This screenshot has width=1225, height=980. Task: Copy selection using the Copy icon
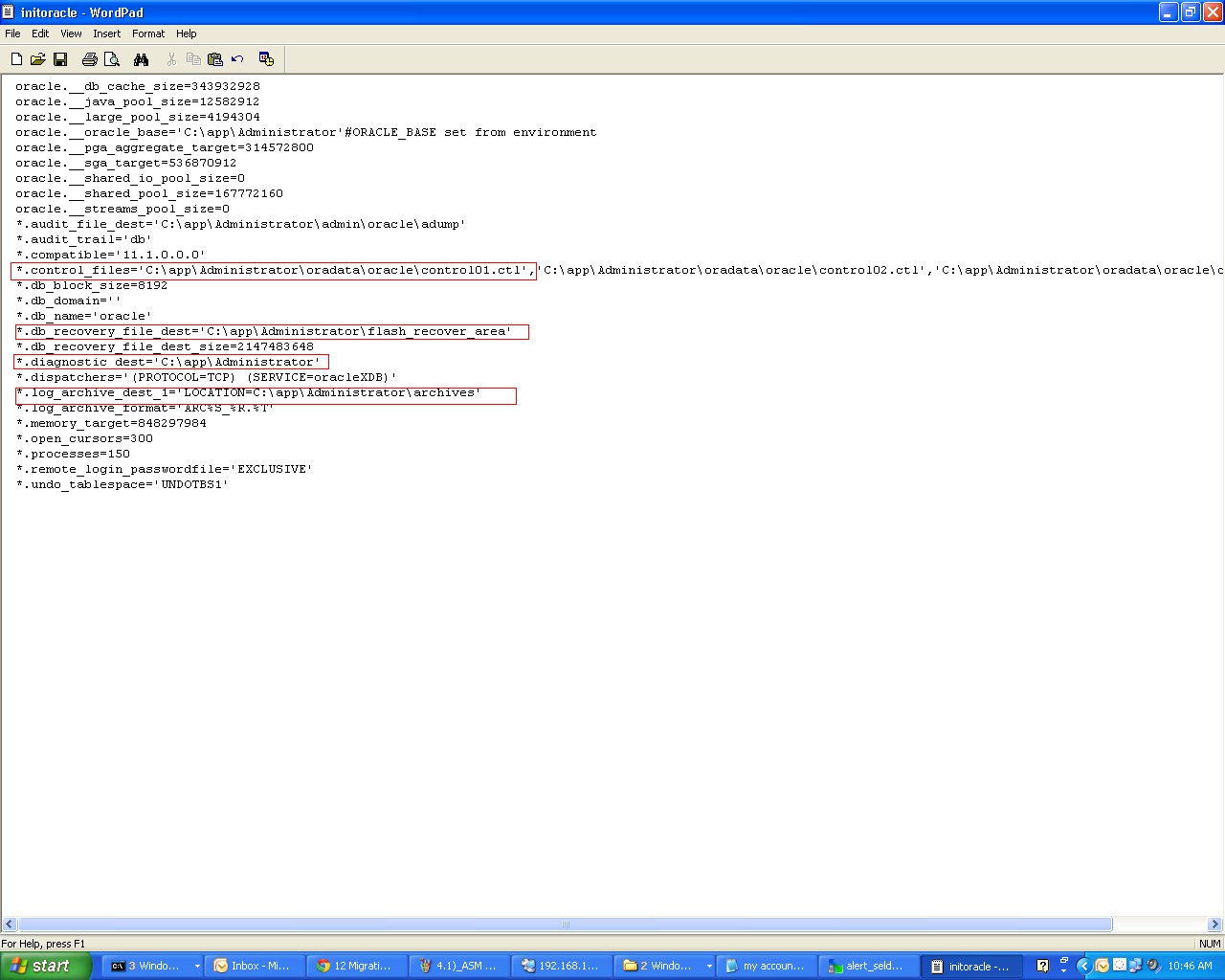tap(193, 58)
